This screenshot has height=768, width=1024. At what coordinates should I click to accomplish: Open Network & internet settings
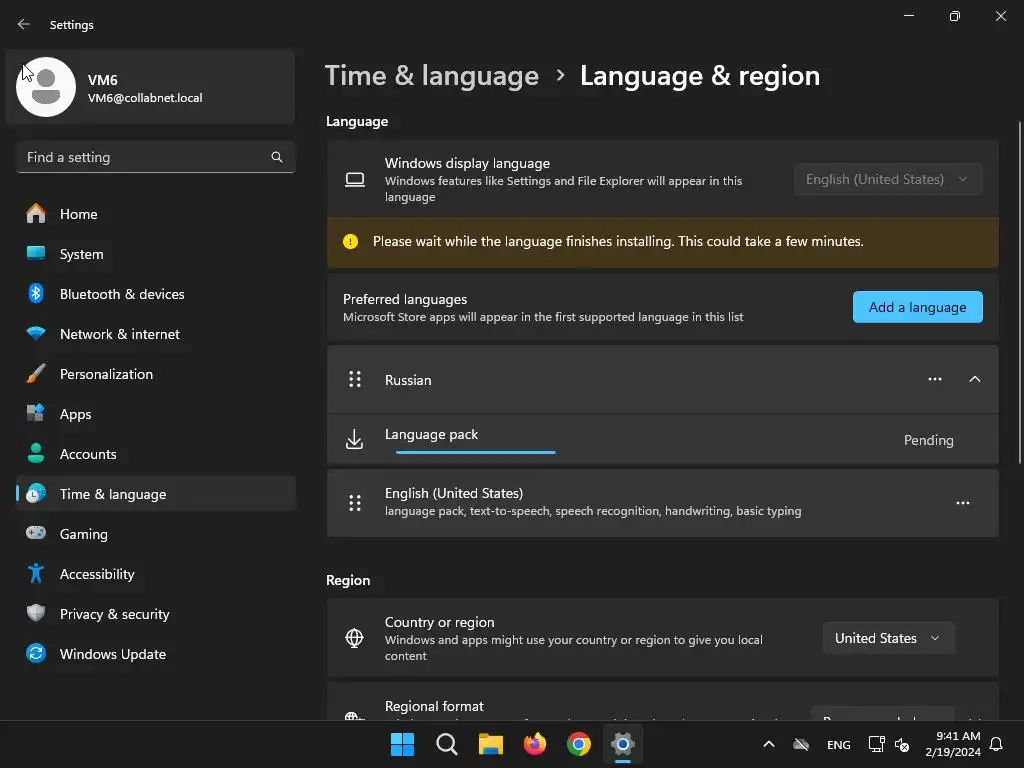[x=155, y=334]
